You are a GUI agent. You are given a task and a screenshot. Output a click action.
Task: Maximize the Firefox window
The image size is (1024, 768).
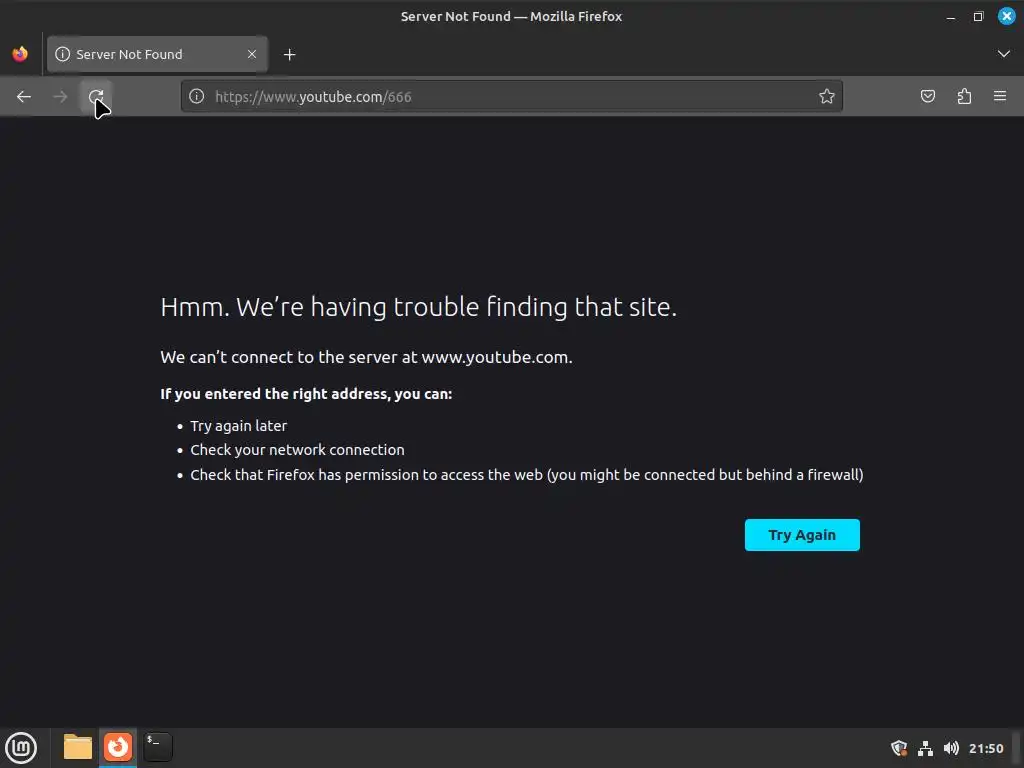[x=978, y=17]
